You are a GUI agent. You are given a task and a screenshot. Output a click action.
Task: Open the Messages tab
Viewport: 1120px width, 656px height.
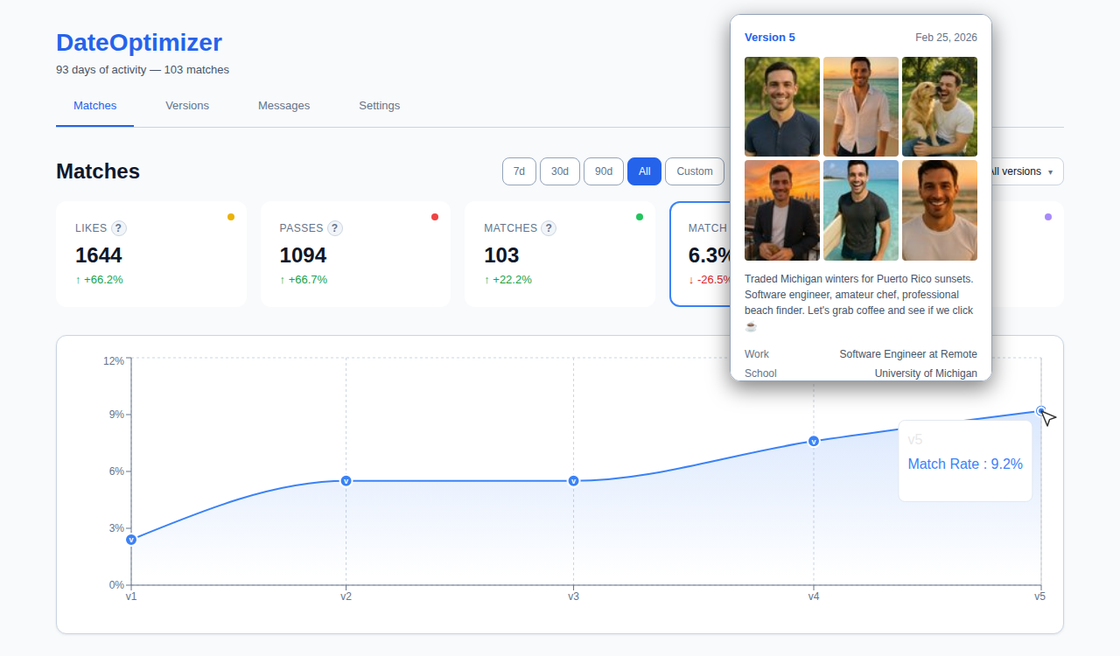click(284, 105)
